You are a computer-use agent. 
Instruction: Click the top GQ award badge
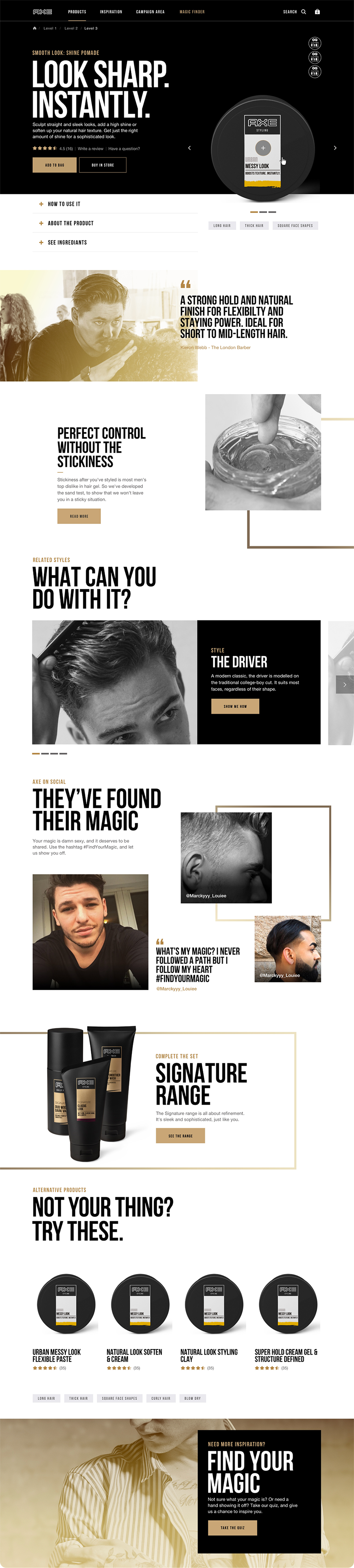pos(314,43)
